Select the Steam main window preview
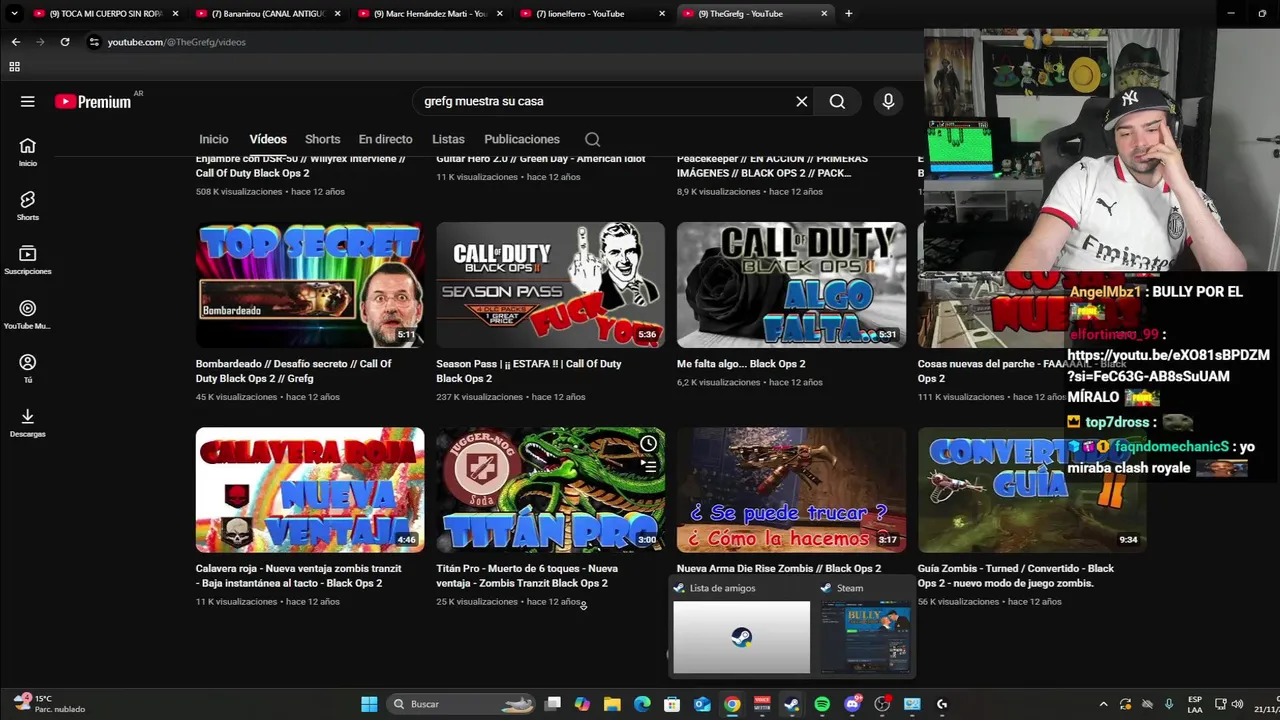 click(866, 628)
